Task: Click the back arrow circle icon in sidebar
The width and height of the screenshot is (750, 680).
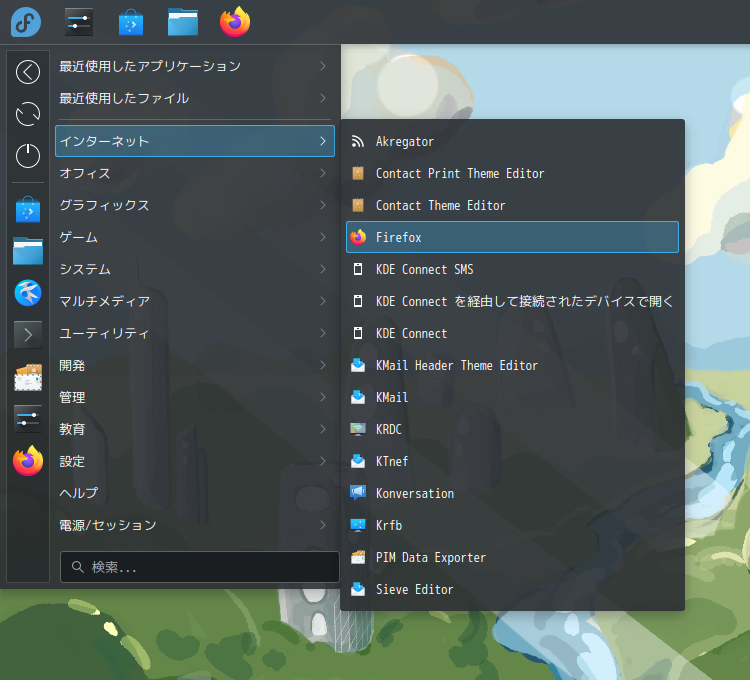Action: pos(28,72)
